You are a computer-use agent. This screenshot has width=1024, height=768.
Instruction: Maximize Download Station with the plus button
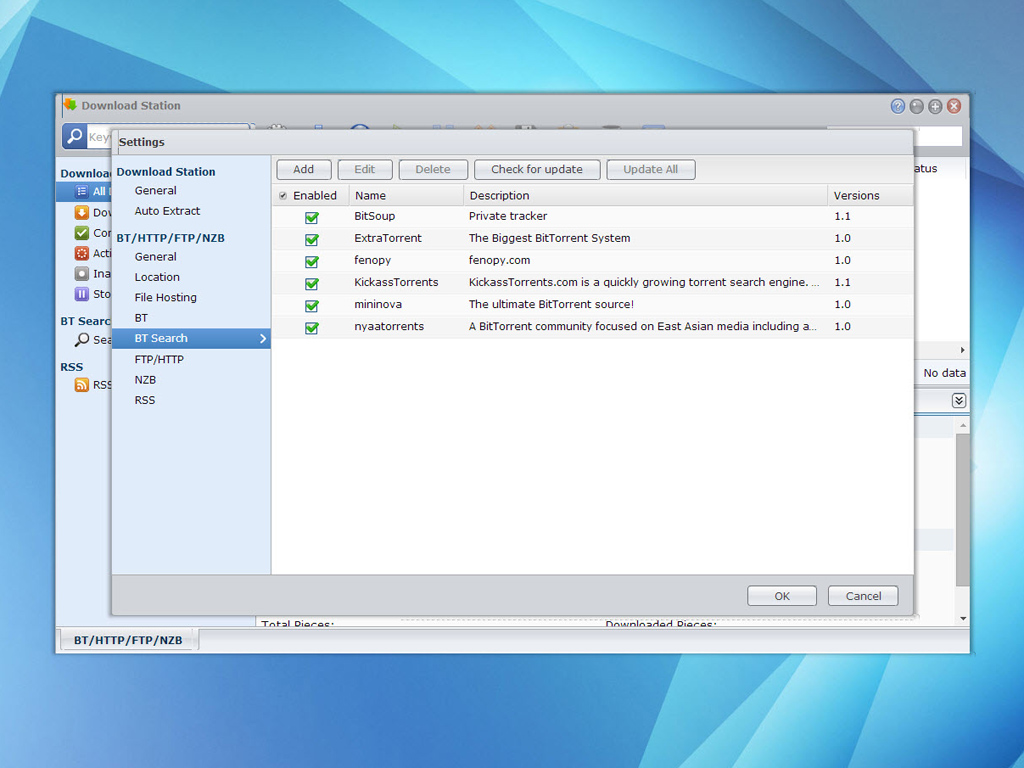coord(935,106)
